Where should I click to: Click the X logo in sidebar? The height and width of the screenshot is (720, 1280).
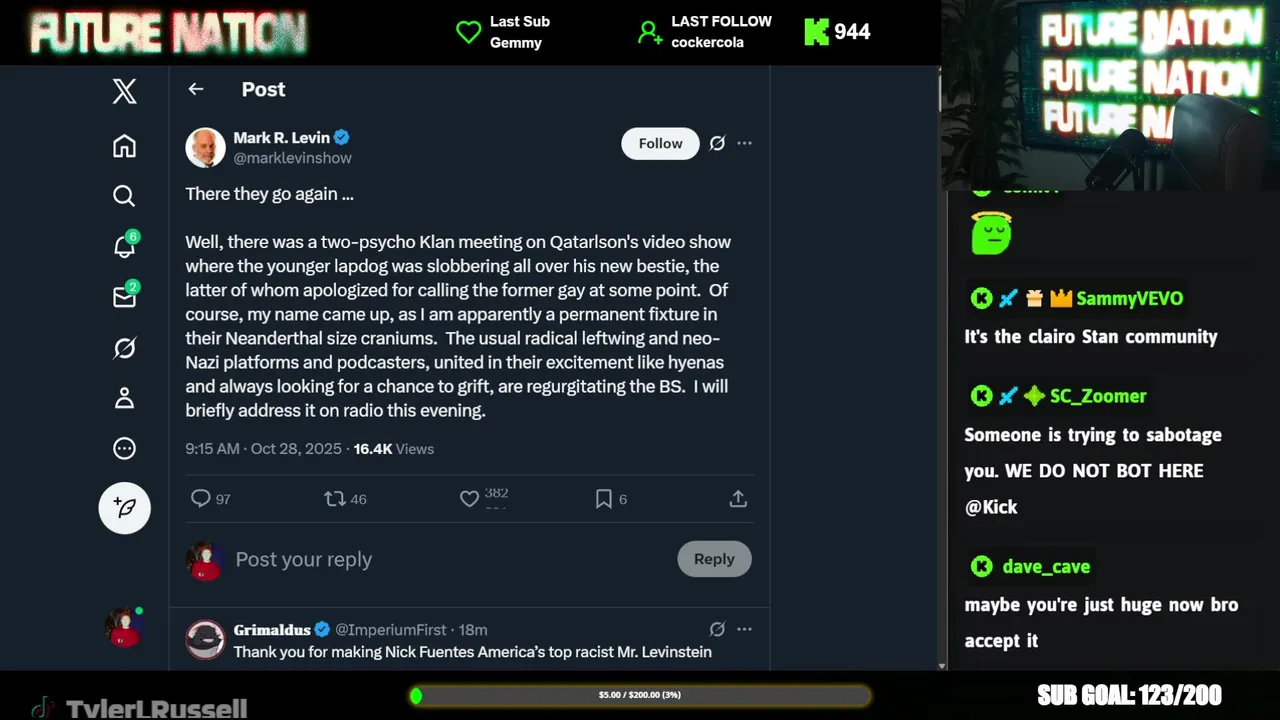pos(124,92)
